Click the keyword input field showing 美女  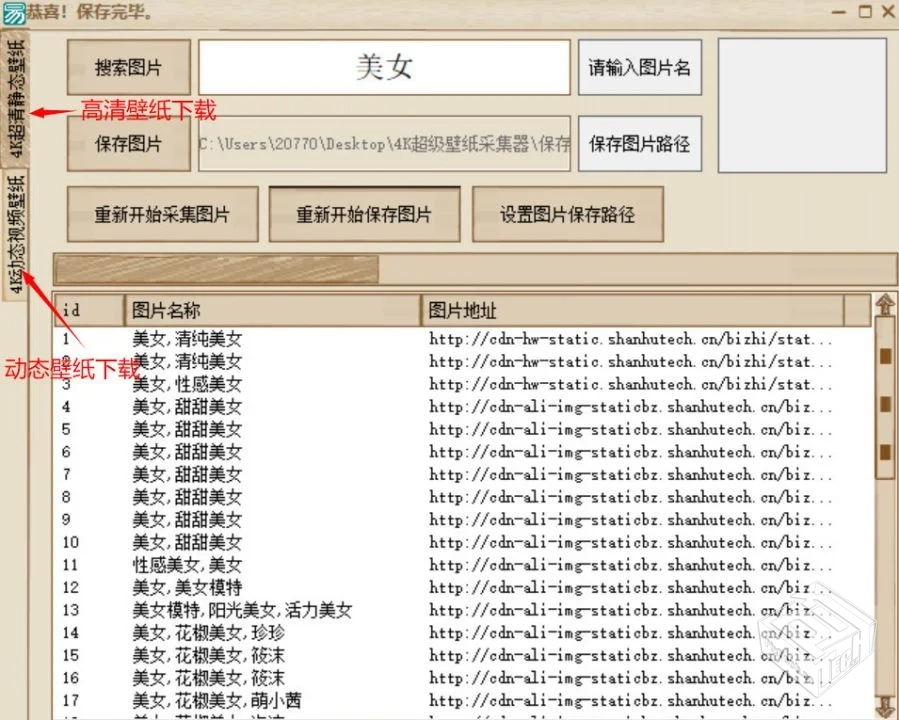coord(384,65)
